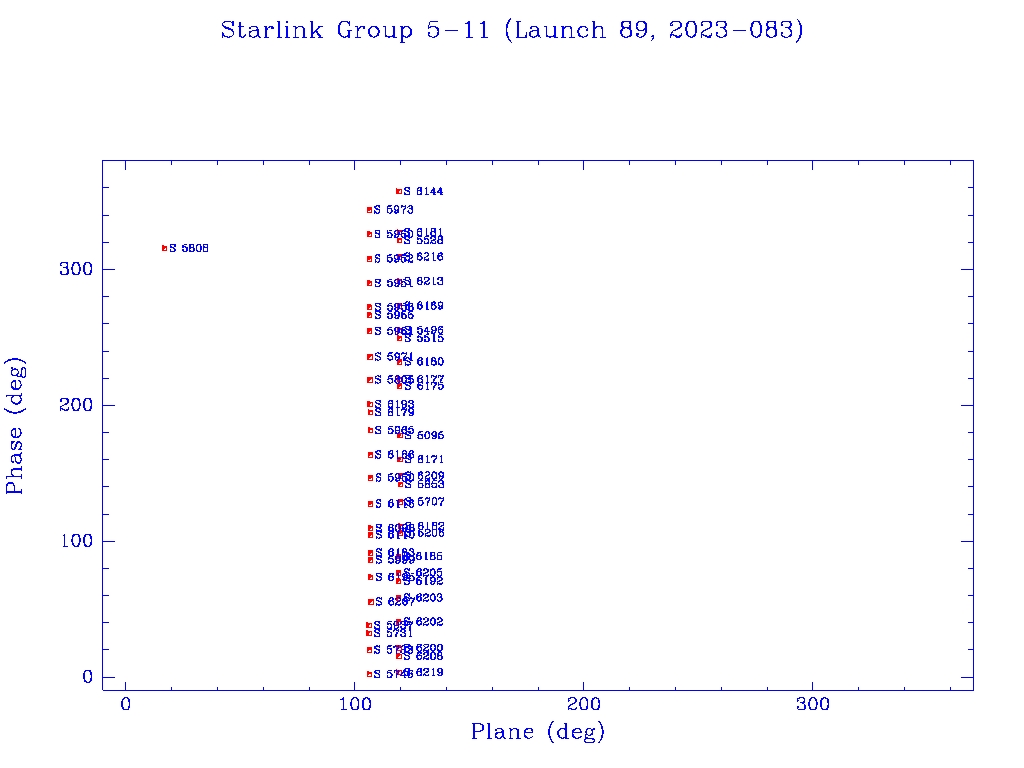The image size is (1024, 768).
Task: Select the "S 5096" satellite label
Action: pyautogui.click(x=424, y=436)
